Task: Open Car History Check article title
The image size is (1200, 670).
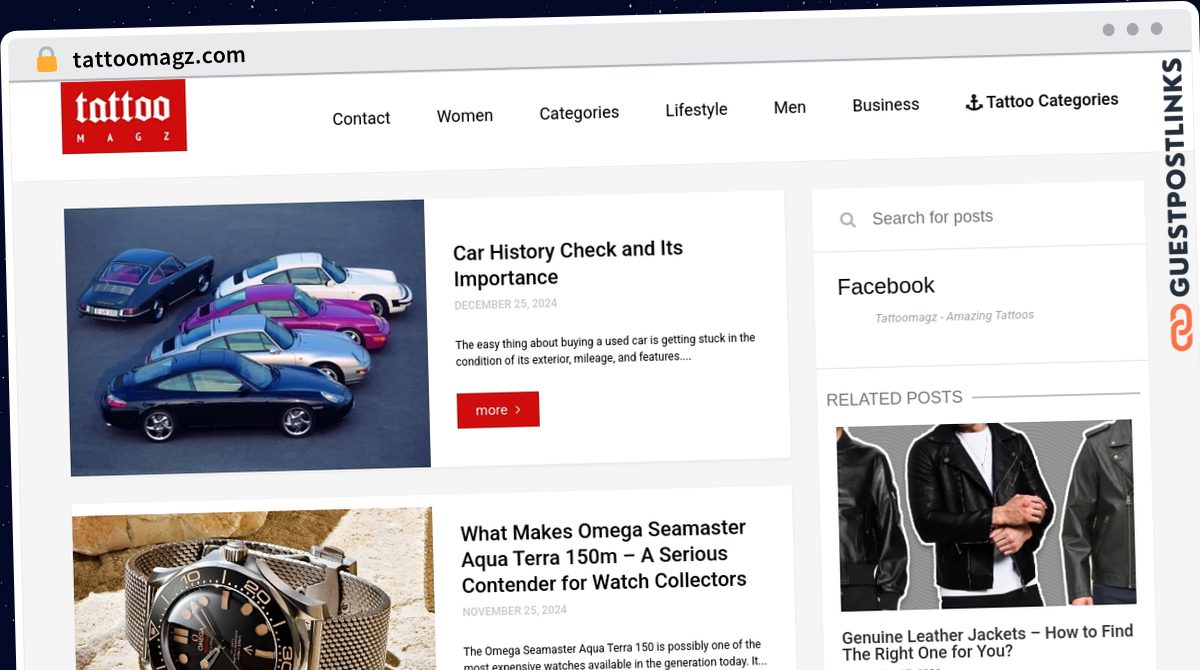Action: click(x=568, y=263)
